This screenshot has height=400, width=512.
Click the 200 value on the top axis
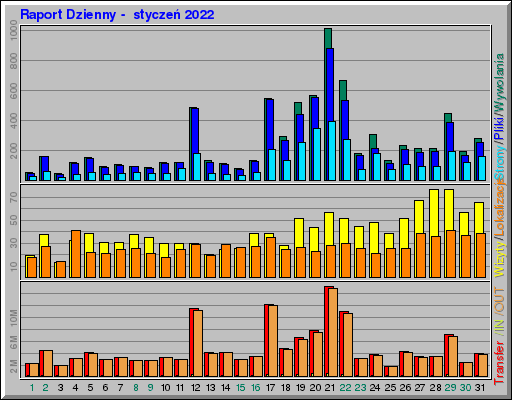coord(14,151)
